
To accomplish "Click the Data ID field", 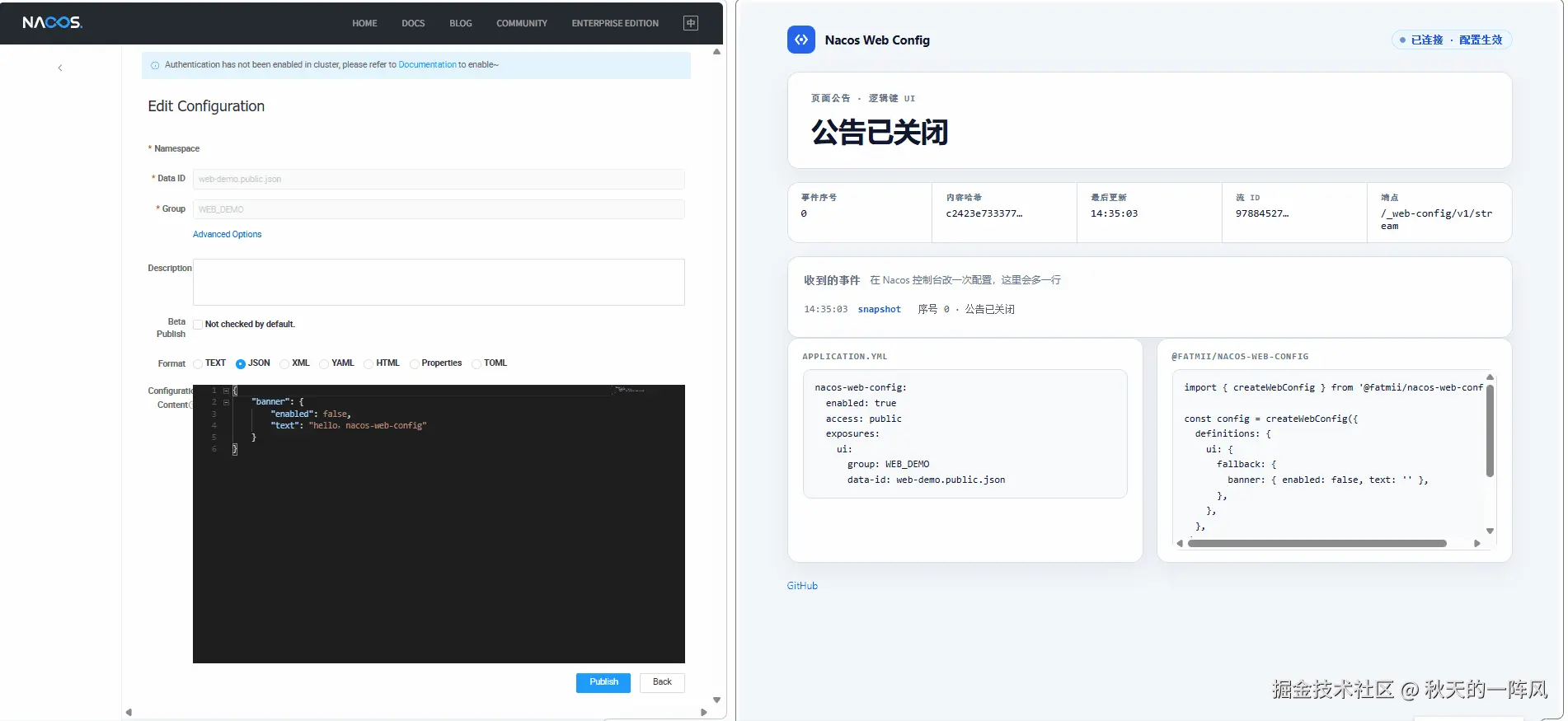I will pos(439,179).
